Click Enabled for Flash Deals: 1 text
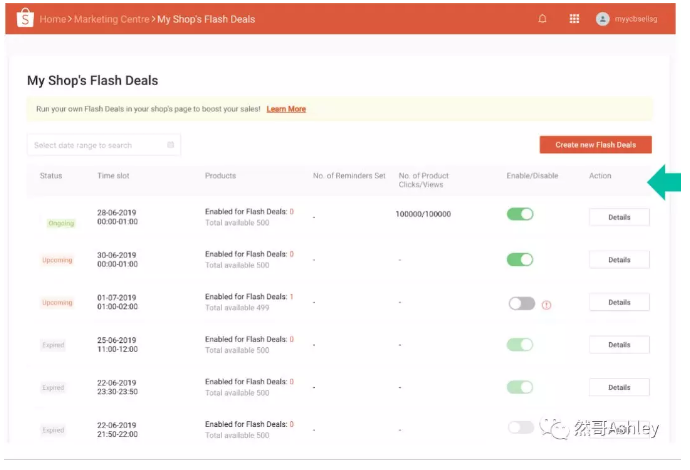Image resolution: width=690 pixels, height=470 pixels. (x=249, y=297)
